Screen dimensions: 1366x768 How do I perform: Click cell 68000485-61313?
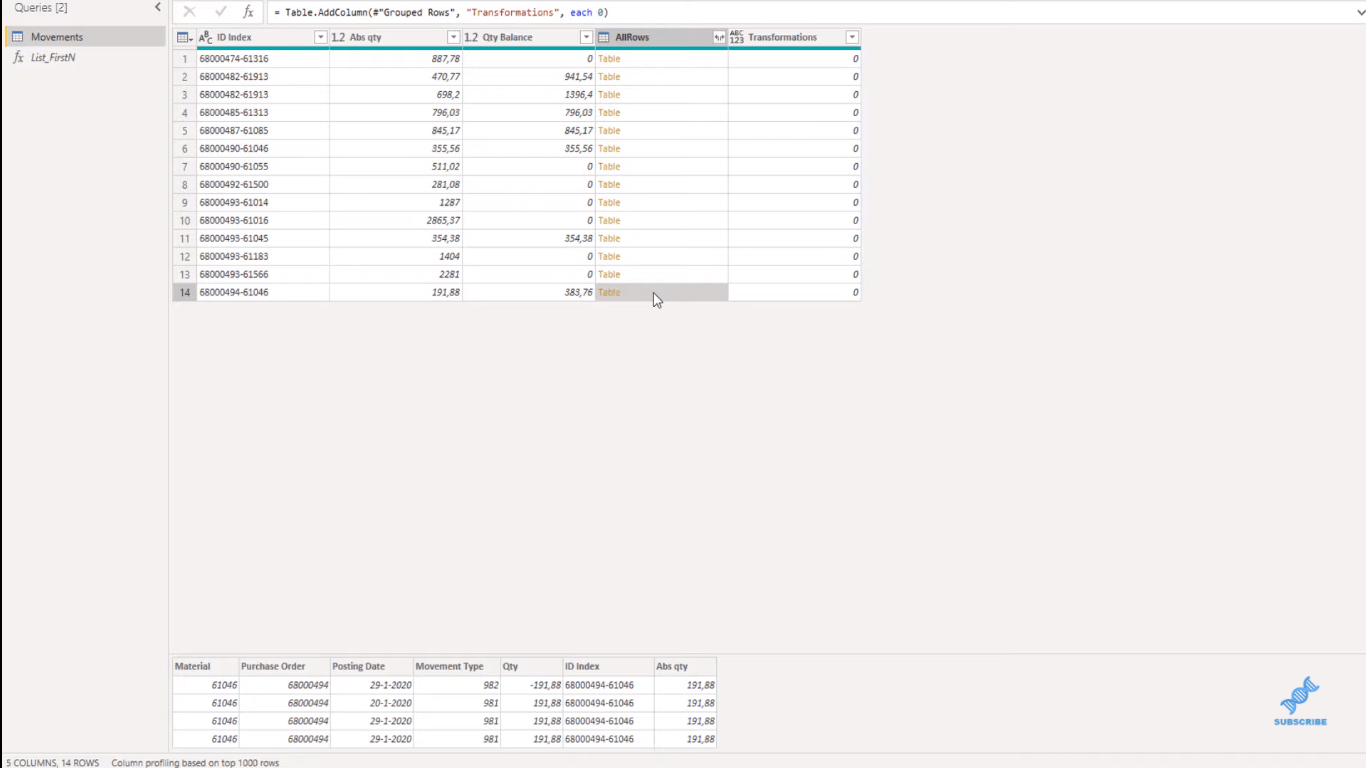pyautogui.click(x=263, y=113)
